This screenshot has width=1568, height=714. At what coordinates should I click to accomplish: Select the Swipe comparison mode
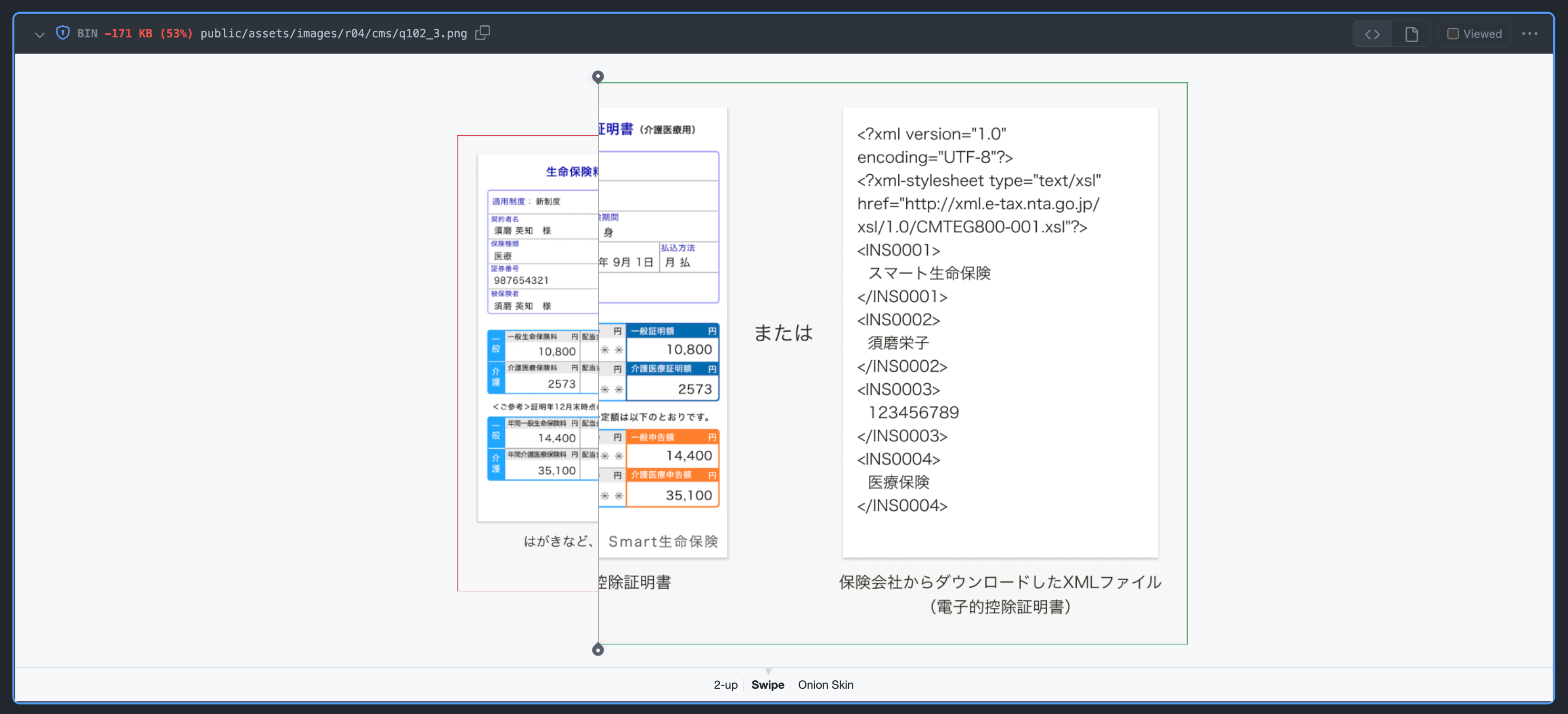(768, 685)
